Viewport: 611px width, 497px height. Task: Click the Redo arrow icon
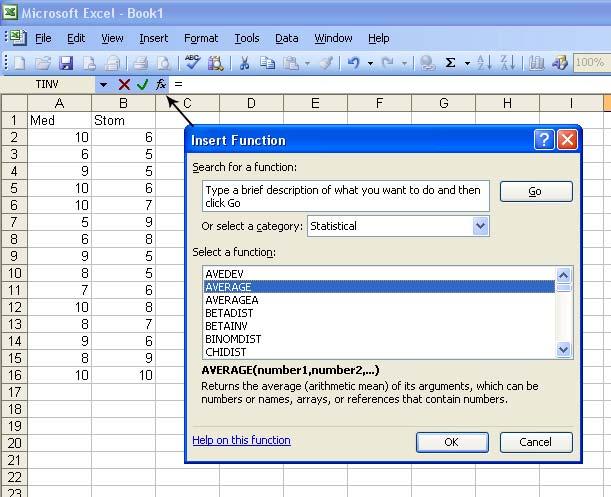pos(387,63)
